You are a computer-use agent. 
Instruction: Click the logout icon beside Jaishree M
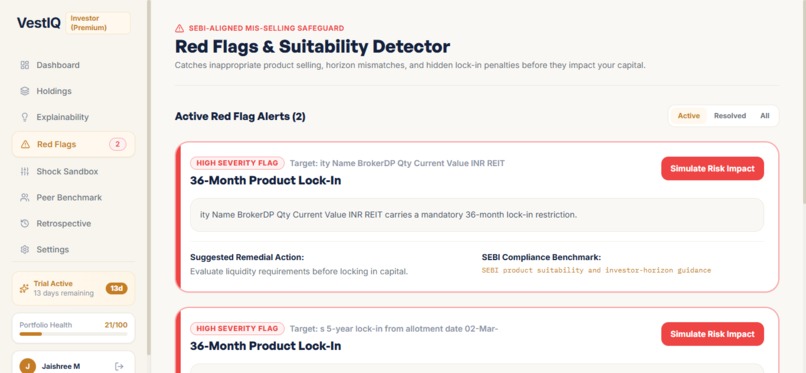119,366
